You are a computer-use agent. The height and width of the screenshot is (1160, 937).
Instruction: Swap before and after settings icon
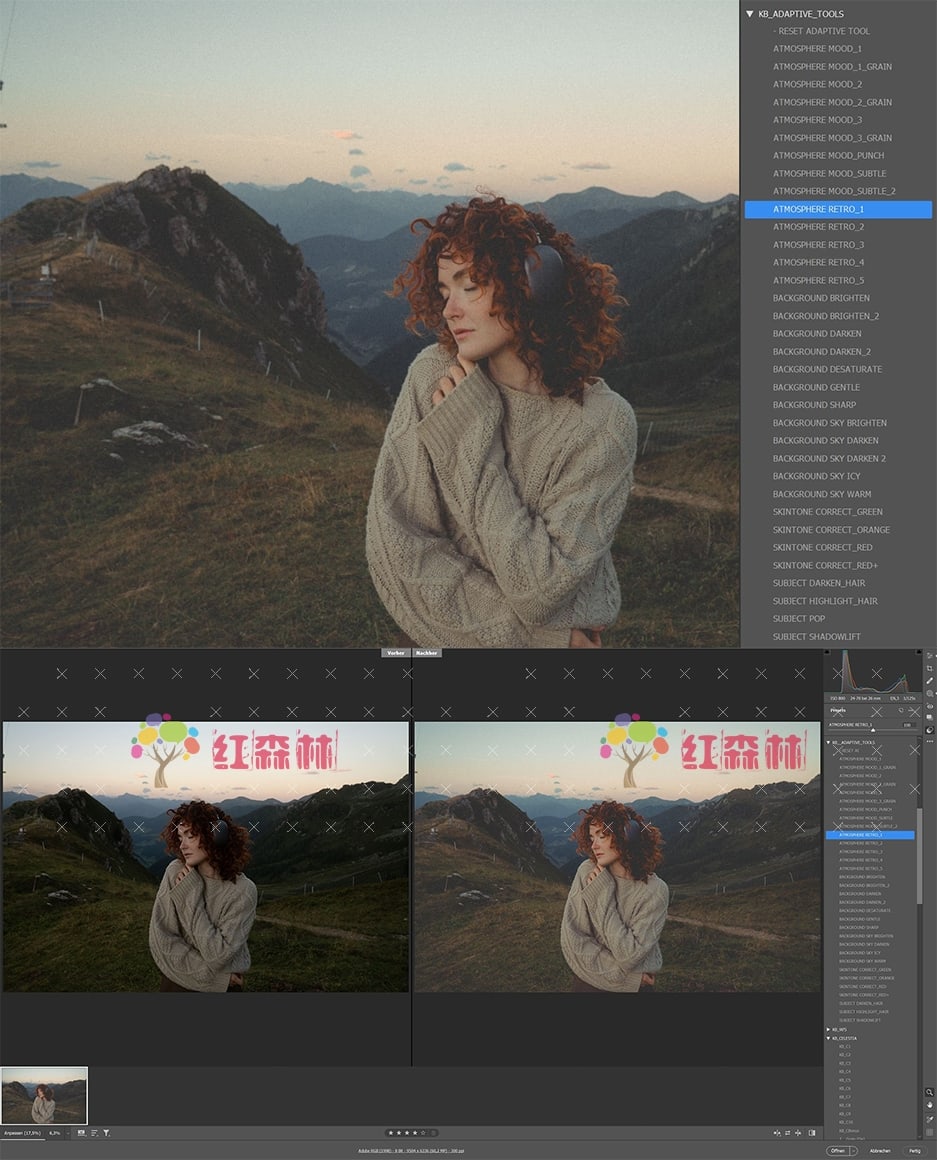point(788,1133)
